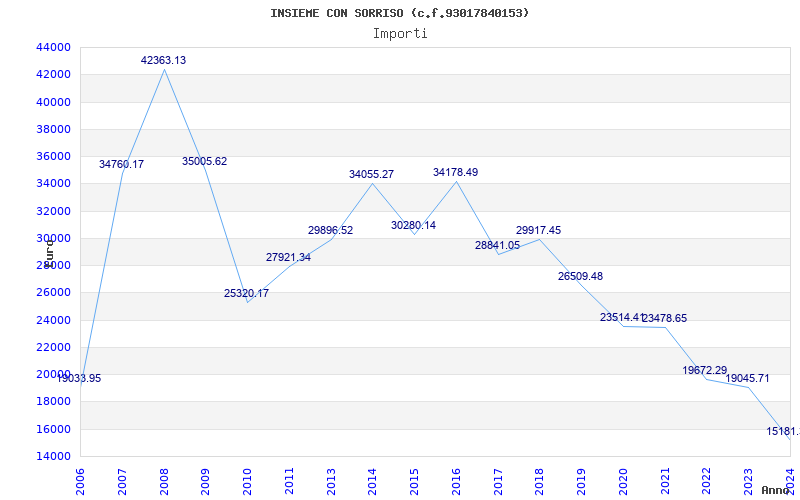
Task: Click the 2020 x-axis year label
Action: (623, 482)
